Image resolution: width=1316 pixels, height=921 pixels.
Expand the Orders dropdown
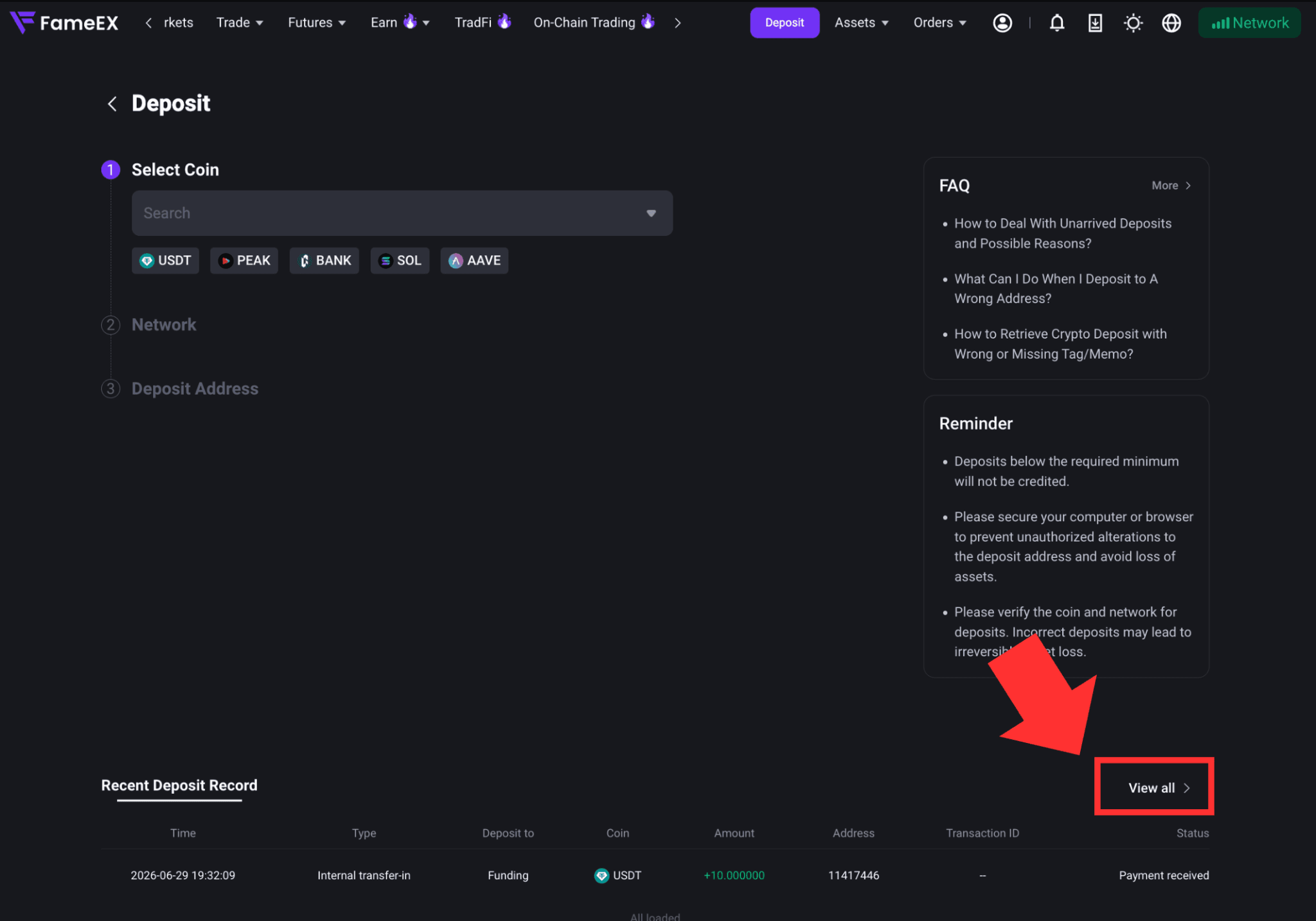(940, 22)
